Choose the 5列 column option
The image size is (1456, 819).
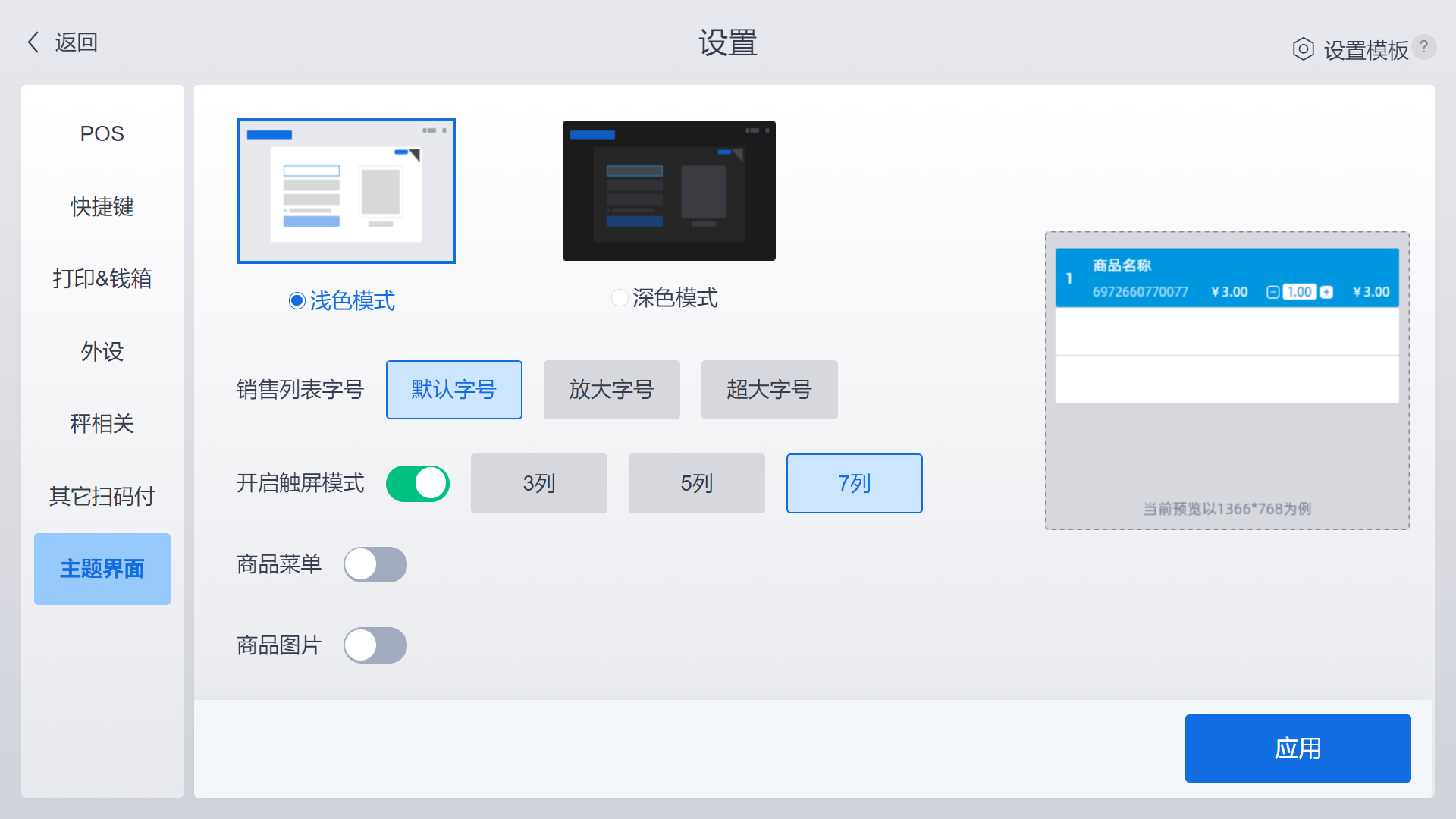696,484
